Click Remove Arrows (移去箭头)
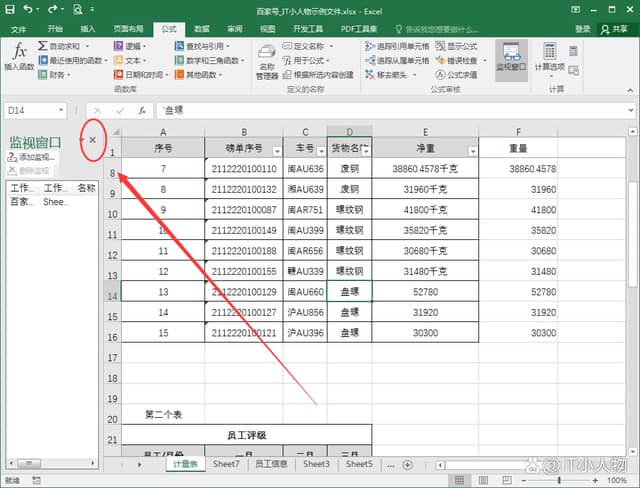Viewport: 640px width, 488px height. point(391,75)
